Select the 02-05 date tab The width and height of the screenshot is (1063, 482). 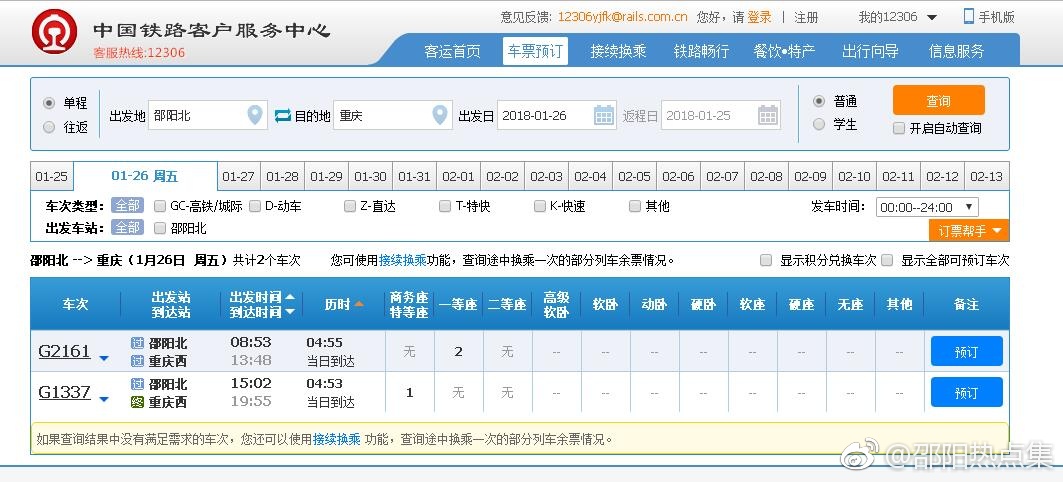635,177
